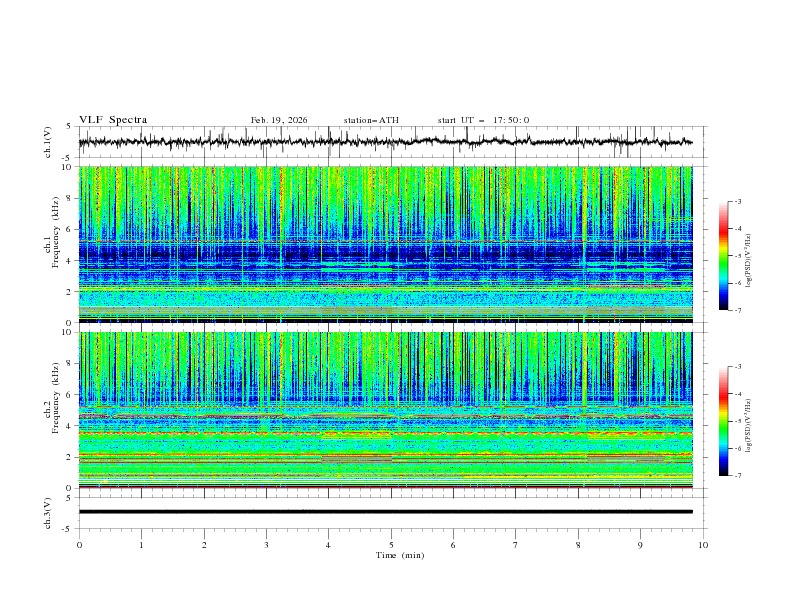Click the time axis tick label '10'
Image resolution: width=792 pixels, height=612 pixels.
(x=703, y=545)
